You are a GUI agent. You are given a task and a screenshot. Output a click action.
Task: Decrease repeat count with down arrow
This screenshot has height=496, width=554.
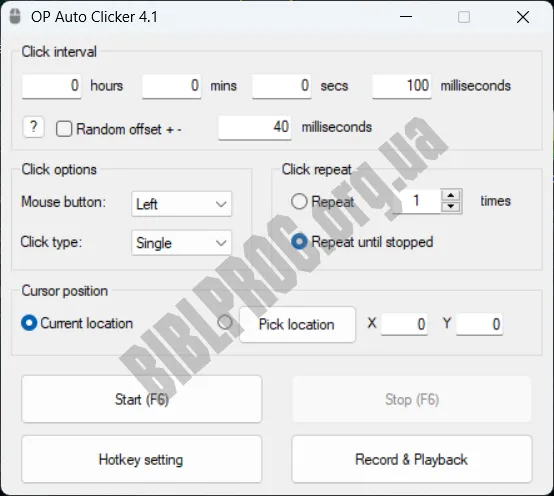coord(450,207)
